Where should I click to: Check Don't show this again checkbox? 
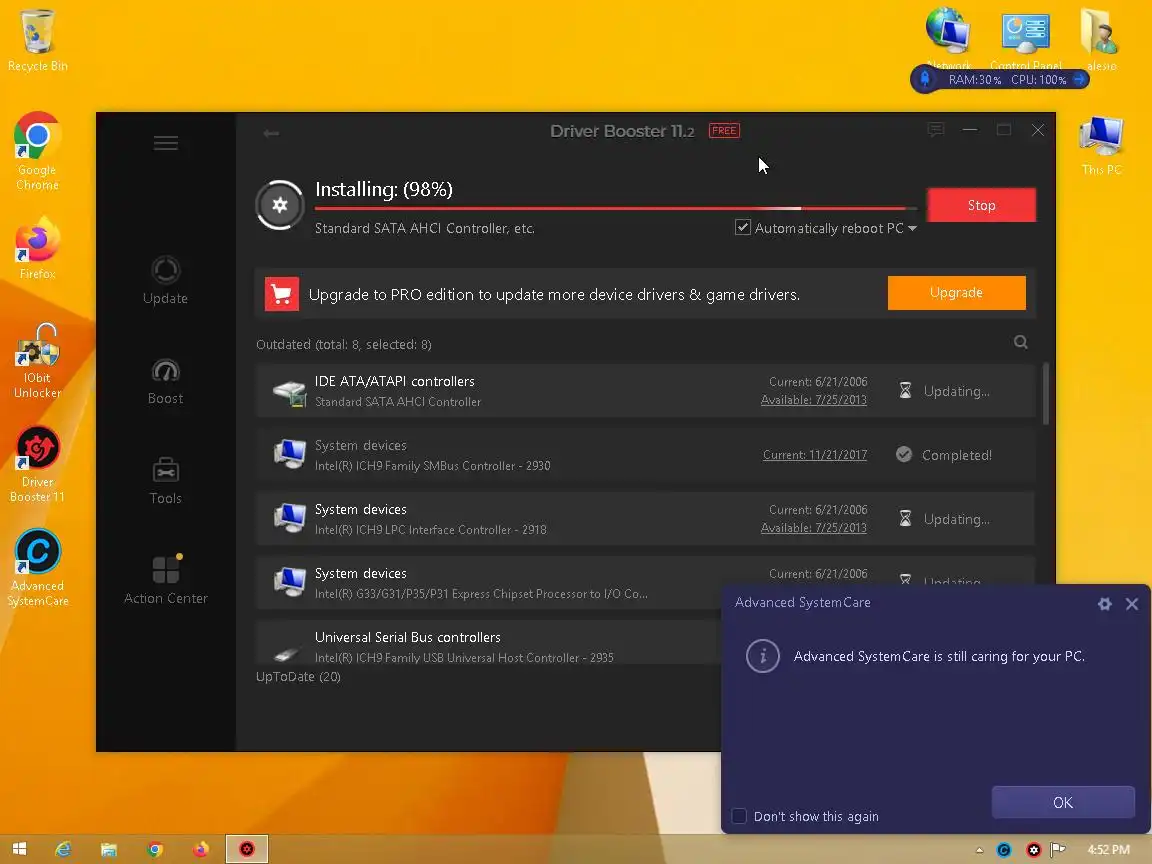pyautogui.click(x=739, y=816)
